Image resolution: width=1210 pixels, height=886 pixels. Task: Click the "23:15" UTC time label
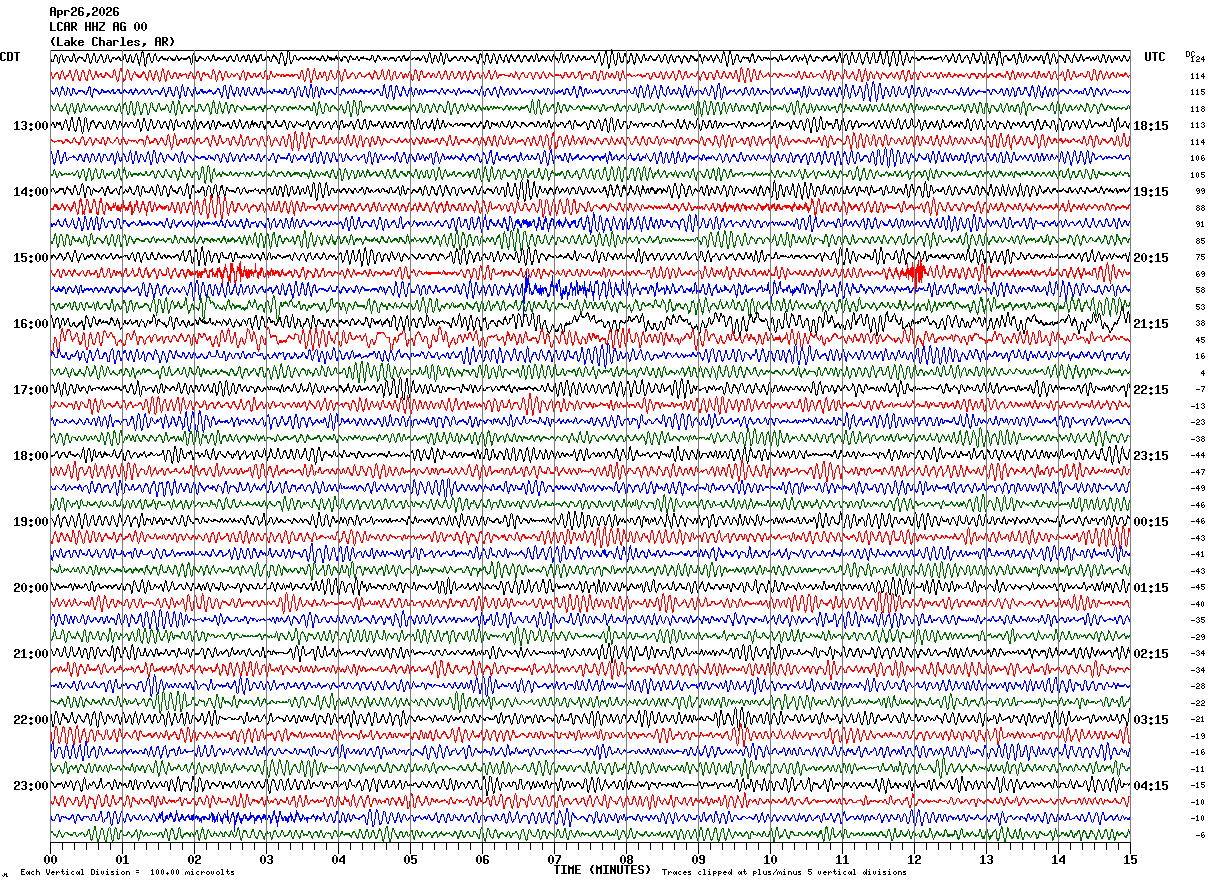[1151, 456]
